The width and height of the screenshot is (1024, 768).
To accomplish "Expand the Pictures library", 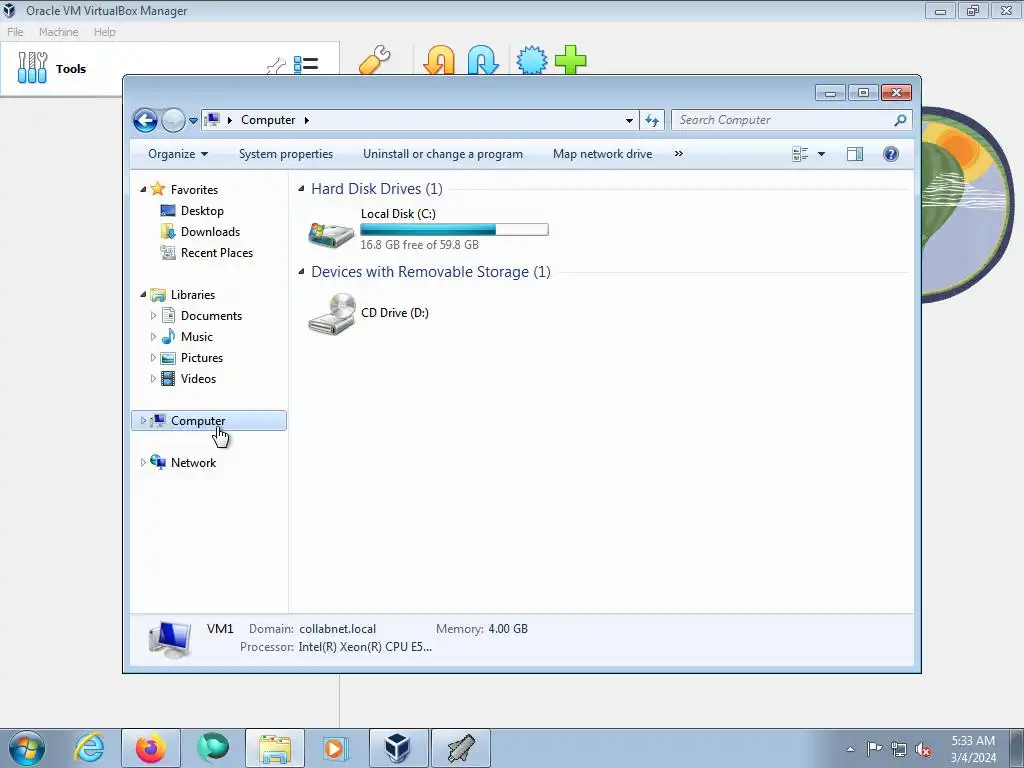I will pos(153,358).
